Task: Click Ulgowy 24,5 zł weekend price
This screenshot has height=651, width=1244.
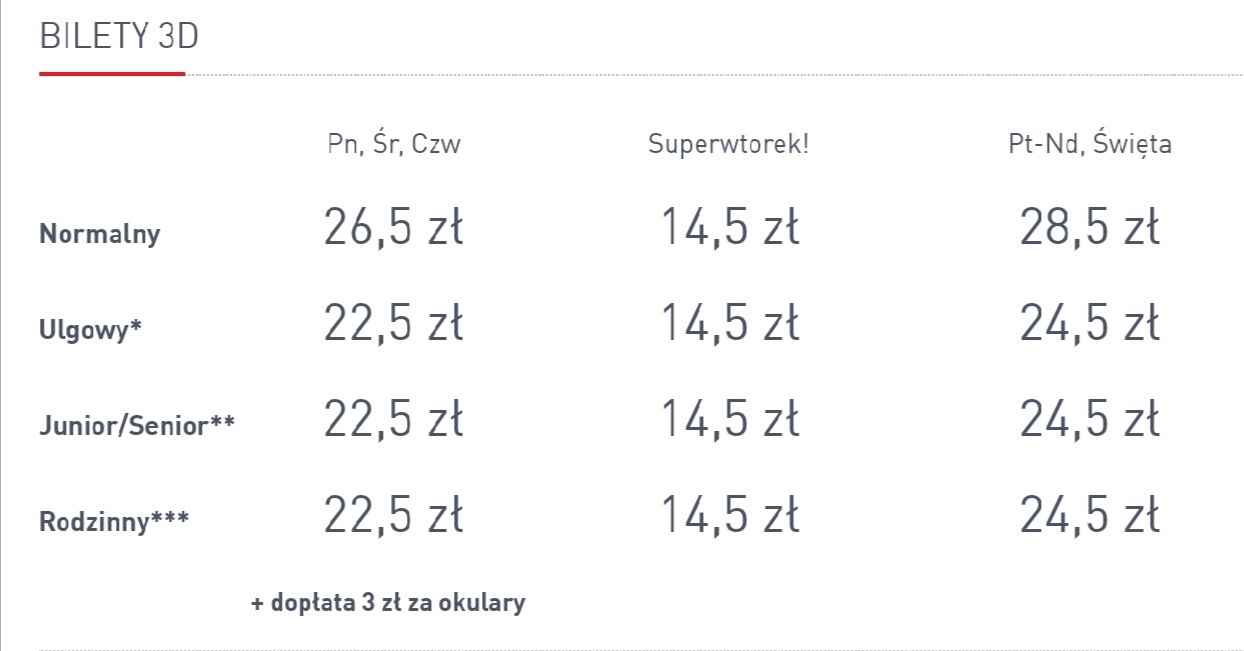Action: point(1090,323)
